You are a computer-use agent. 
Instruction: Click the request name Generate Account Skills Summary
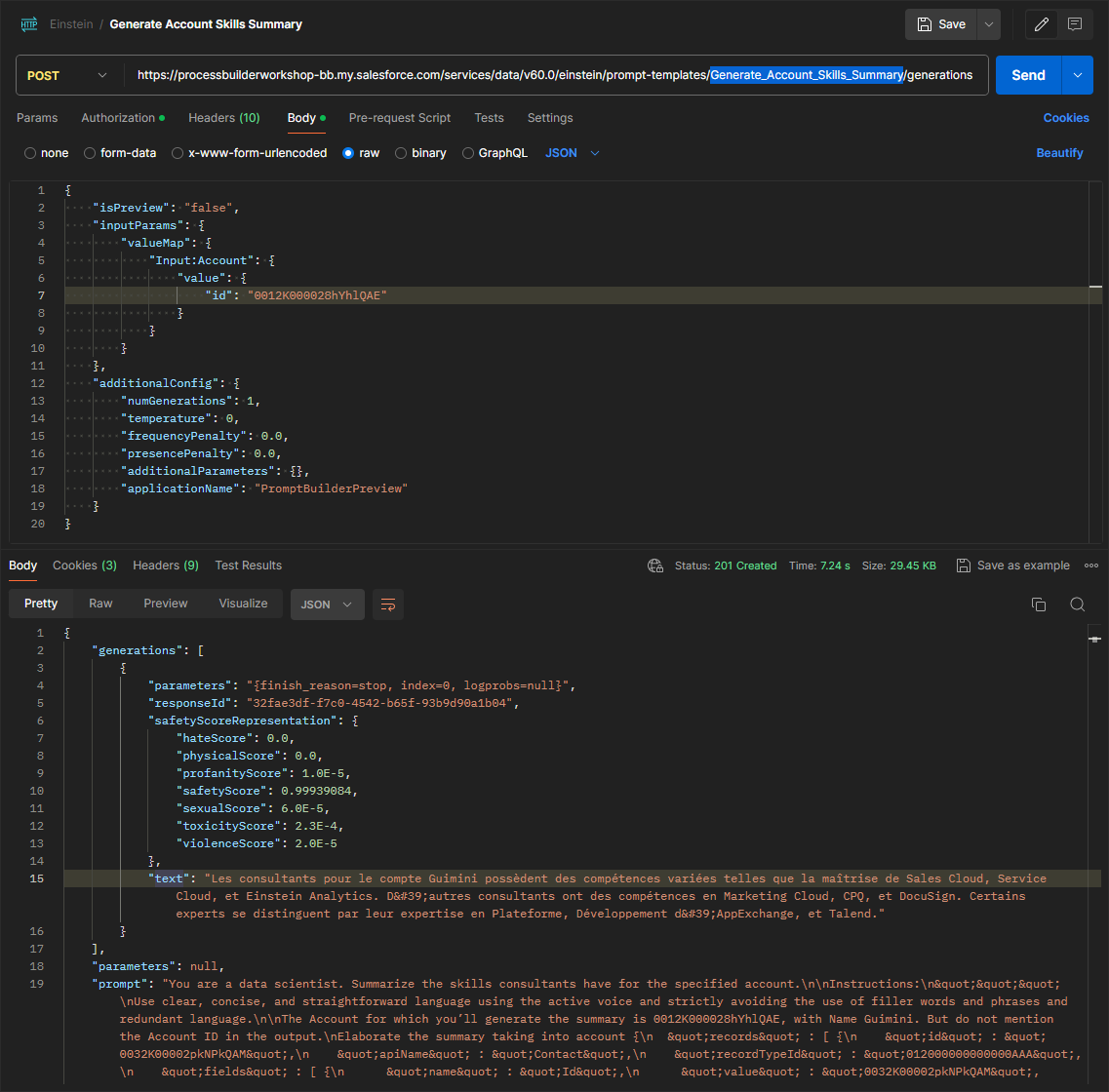pos(206,24)
